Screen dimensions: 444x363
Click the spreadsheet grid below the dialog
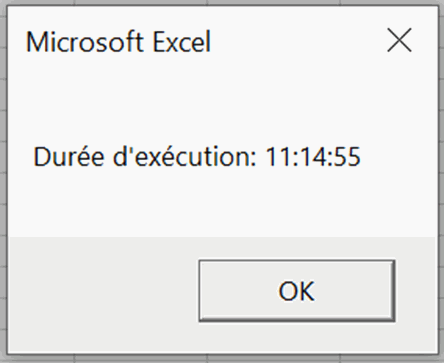[x=220, y=359]
